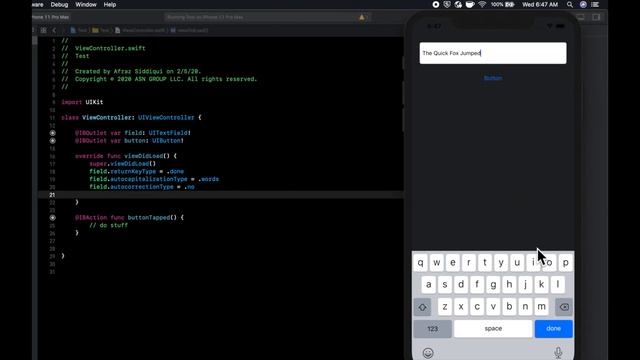Click the buttonTapped IBAction connection circle

(53, 218)
